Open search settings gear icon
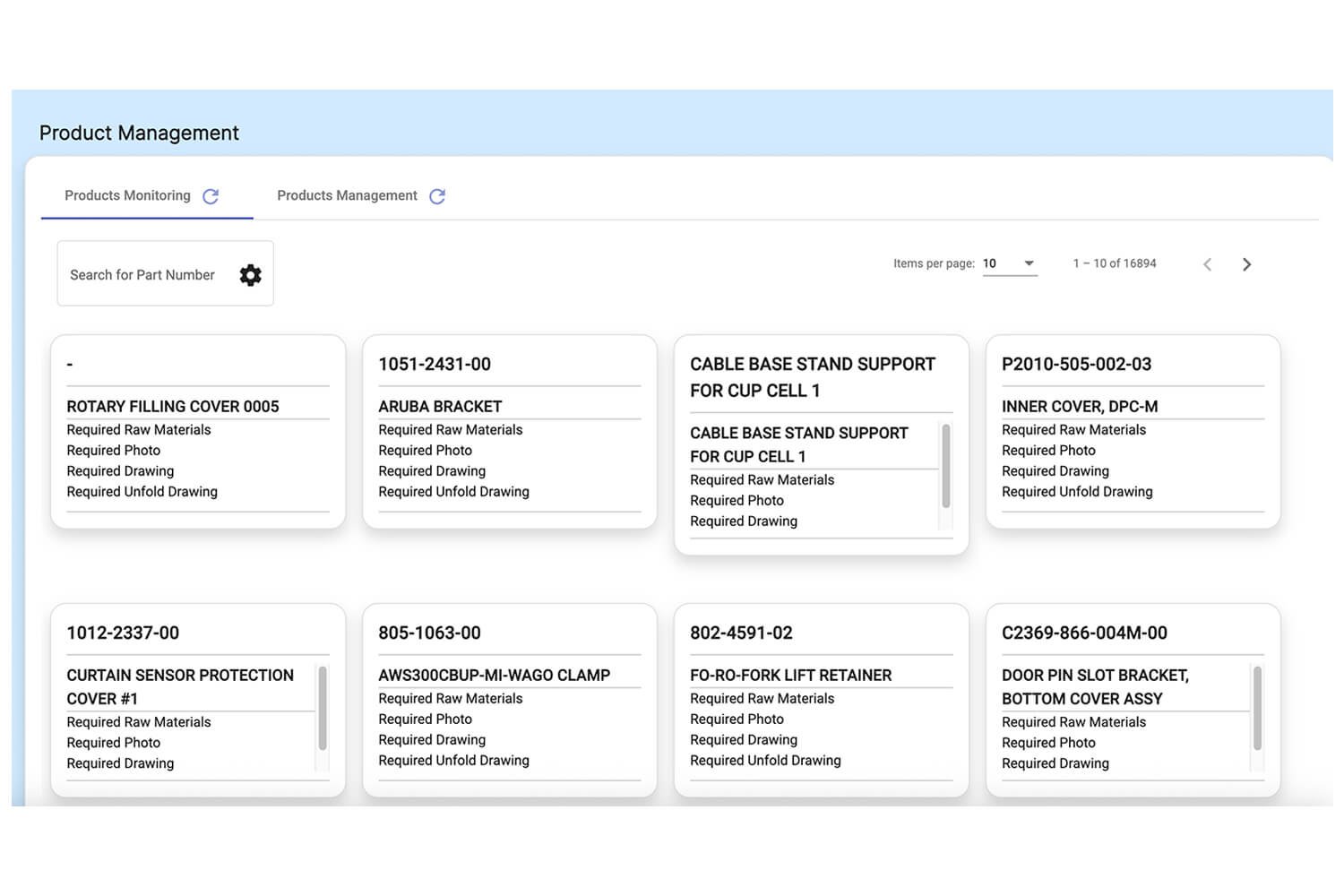 click(x=251, y=275)
